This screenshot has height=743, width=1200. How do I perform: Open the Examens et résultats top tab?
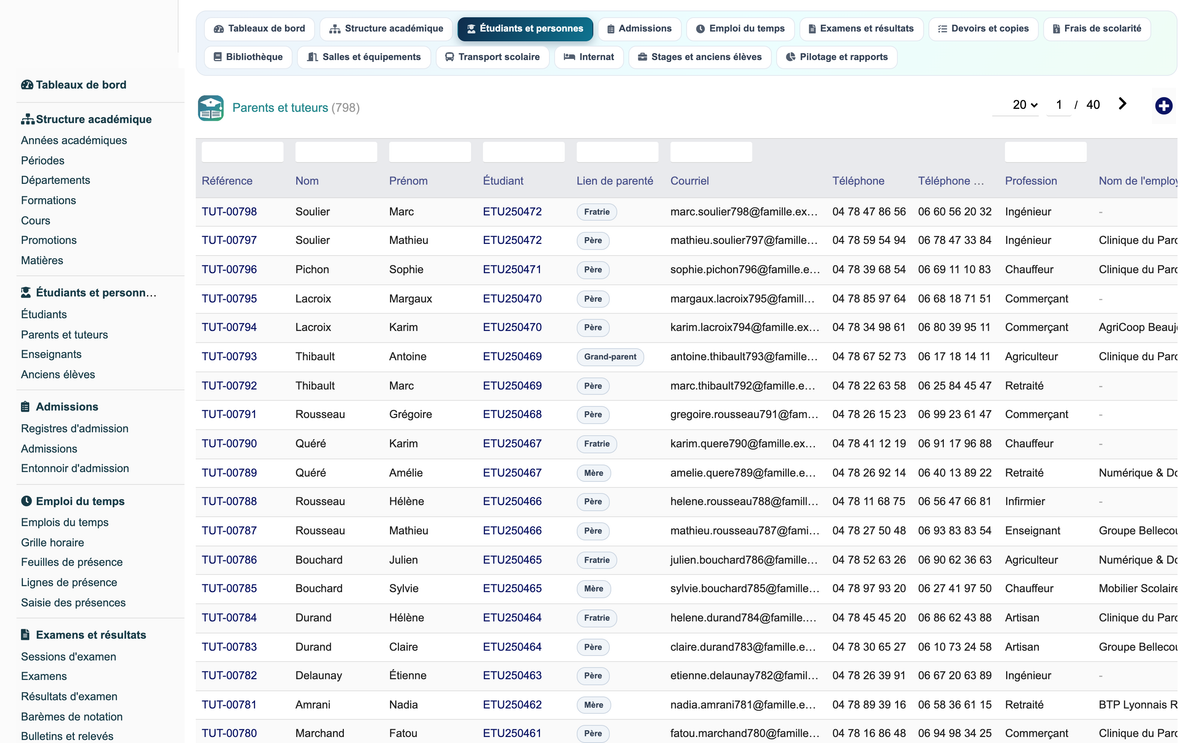(x=861, y=29)
